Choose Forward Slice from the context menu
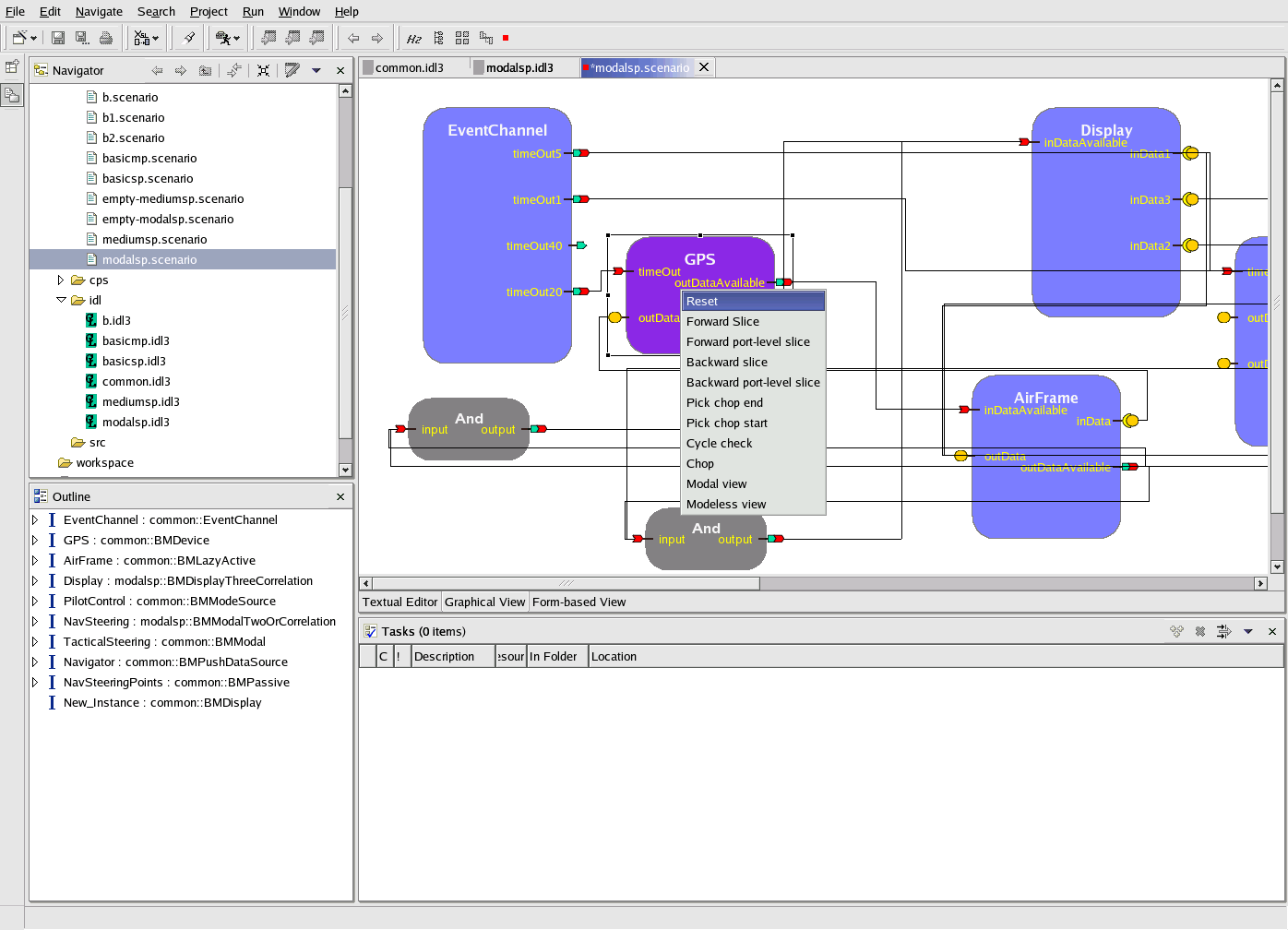 coord(722,321)
